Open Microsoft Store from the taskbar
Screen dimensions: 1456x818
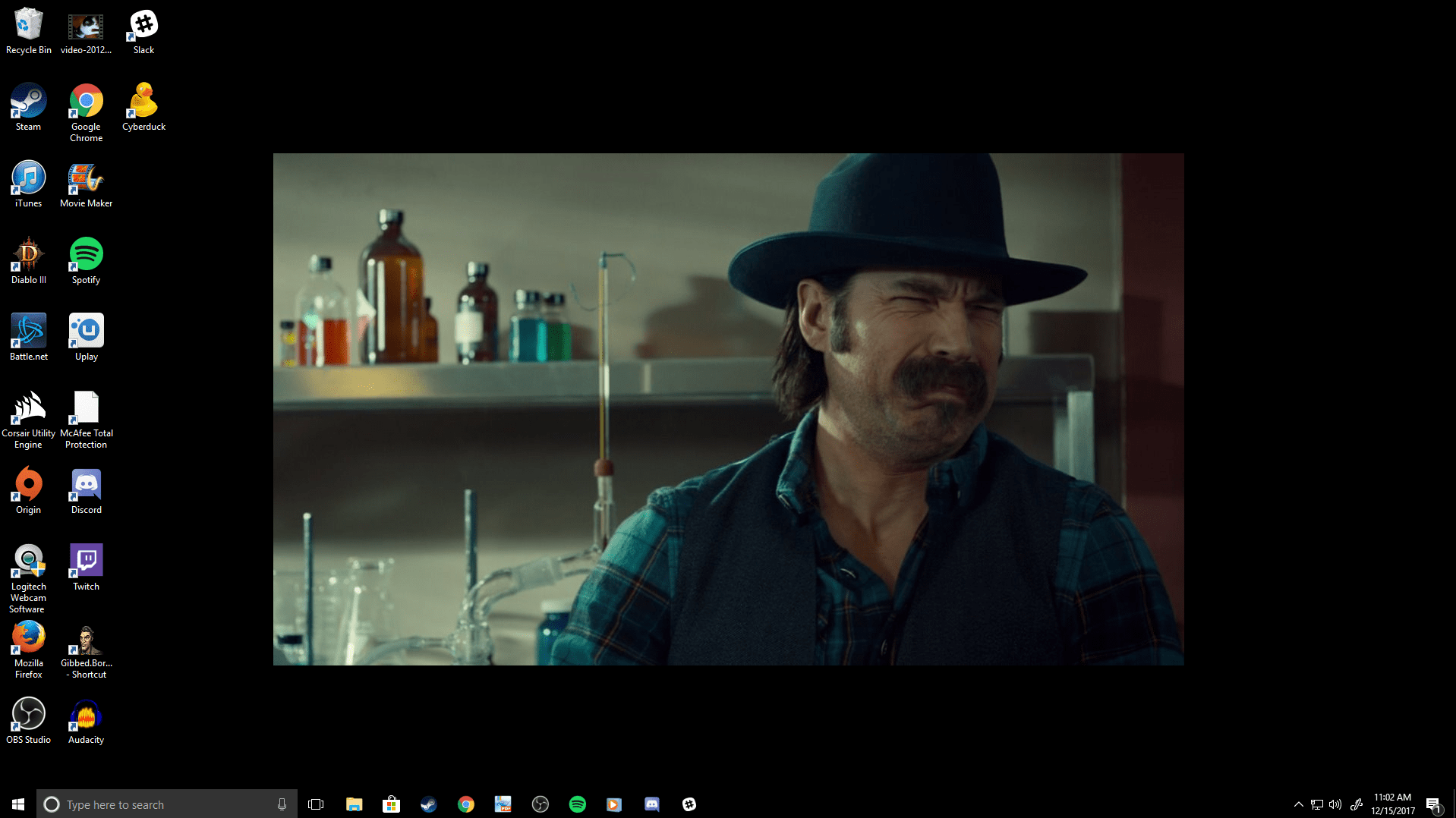[x=391, y=804]
